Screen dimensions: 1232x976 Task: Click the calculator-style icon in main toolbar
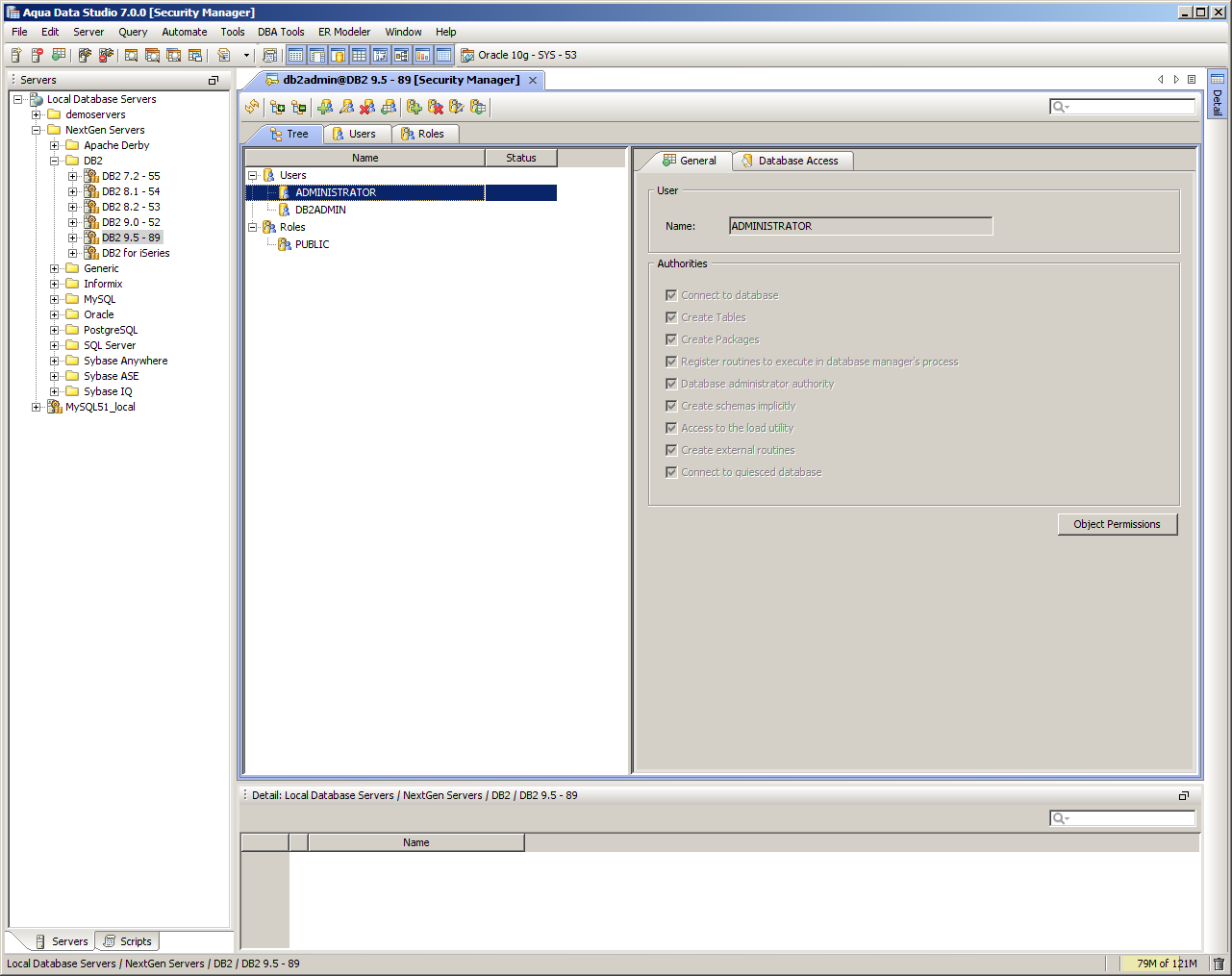(269, 55)
